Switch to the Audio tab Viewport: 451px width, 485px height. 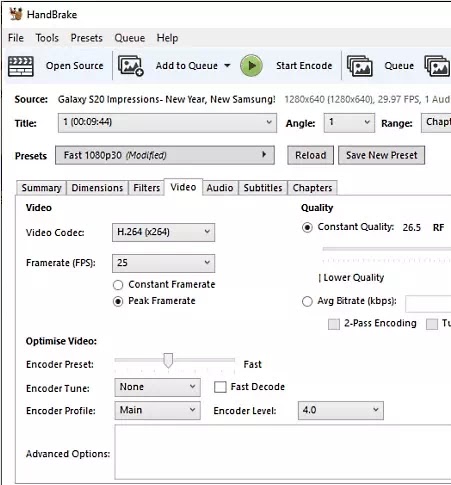[x=220, y=188]
